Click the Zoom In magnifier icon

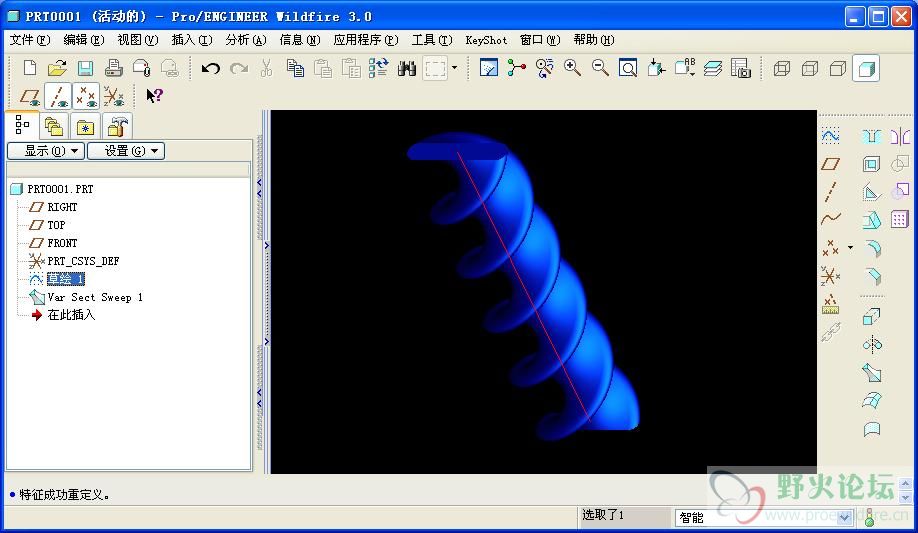coord(572,69)
